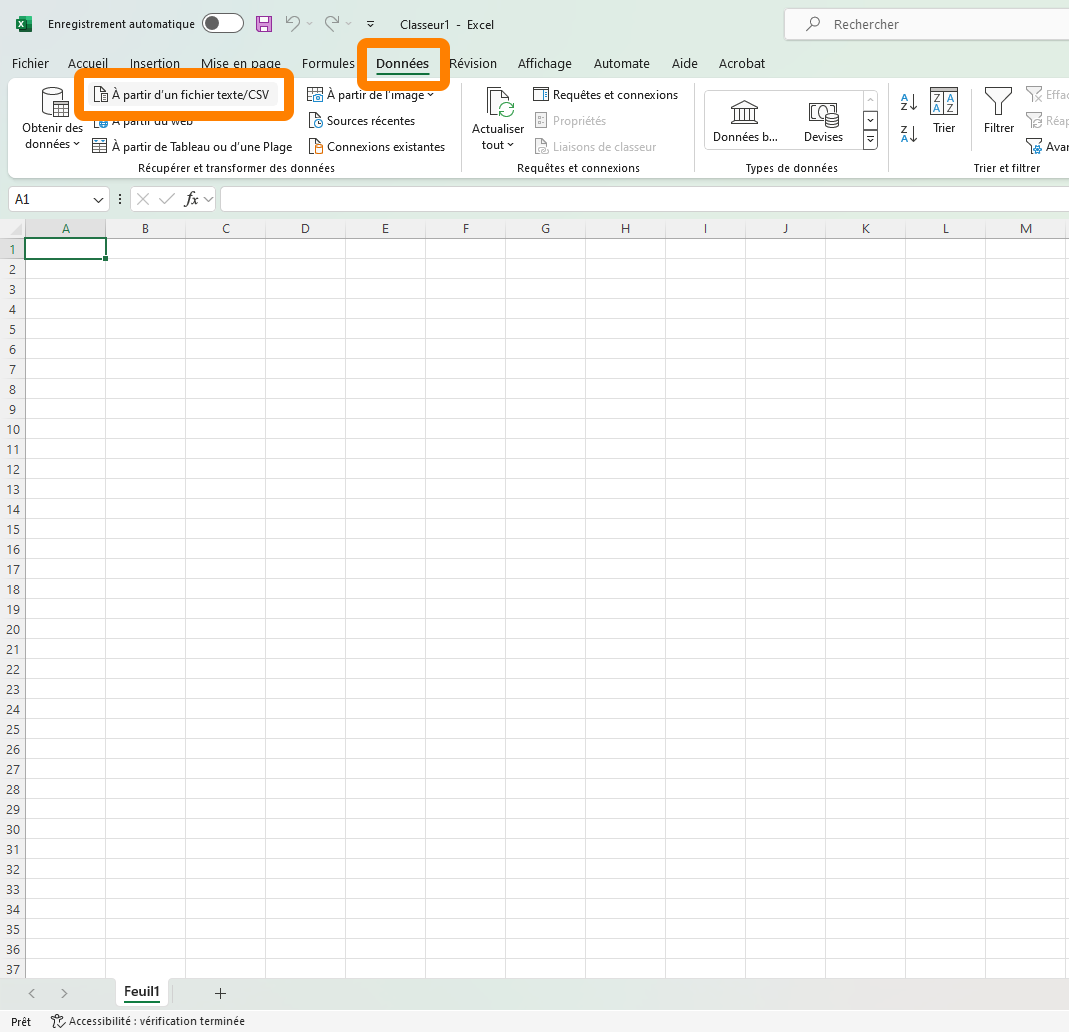This screenshot has width=1069, height=1032.
Task: Click the insert function fx icon
Action: [x=192, y=199]
